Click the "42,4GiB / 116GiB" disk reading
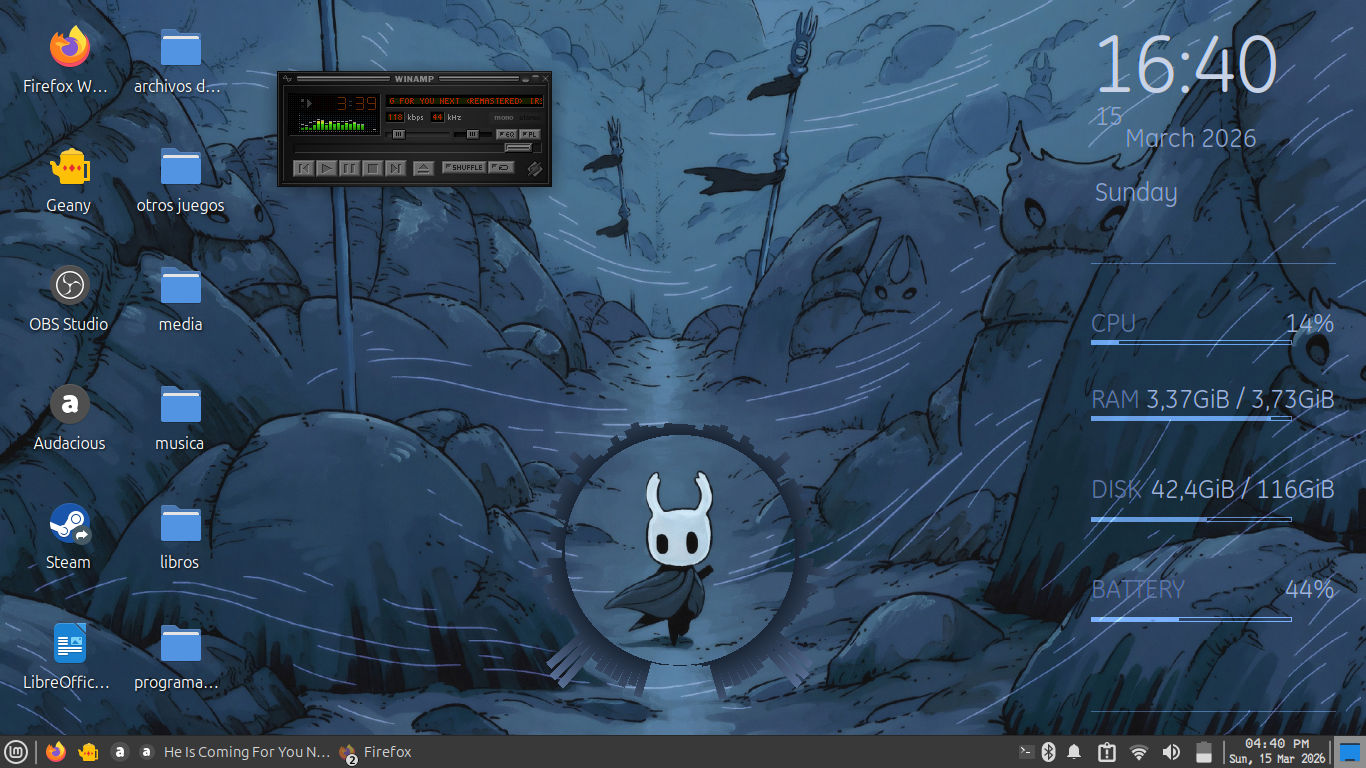The image size is (1366, 768). tap(1242, 489)
